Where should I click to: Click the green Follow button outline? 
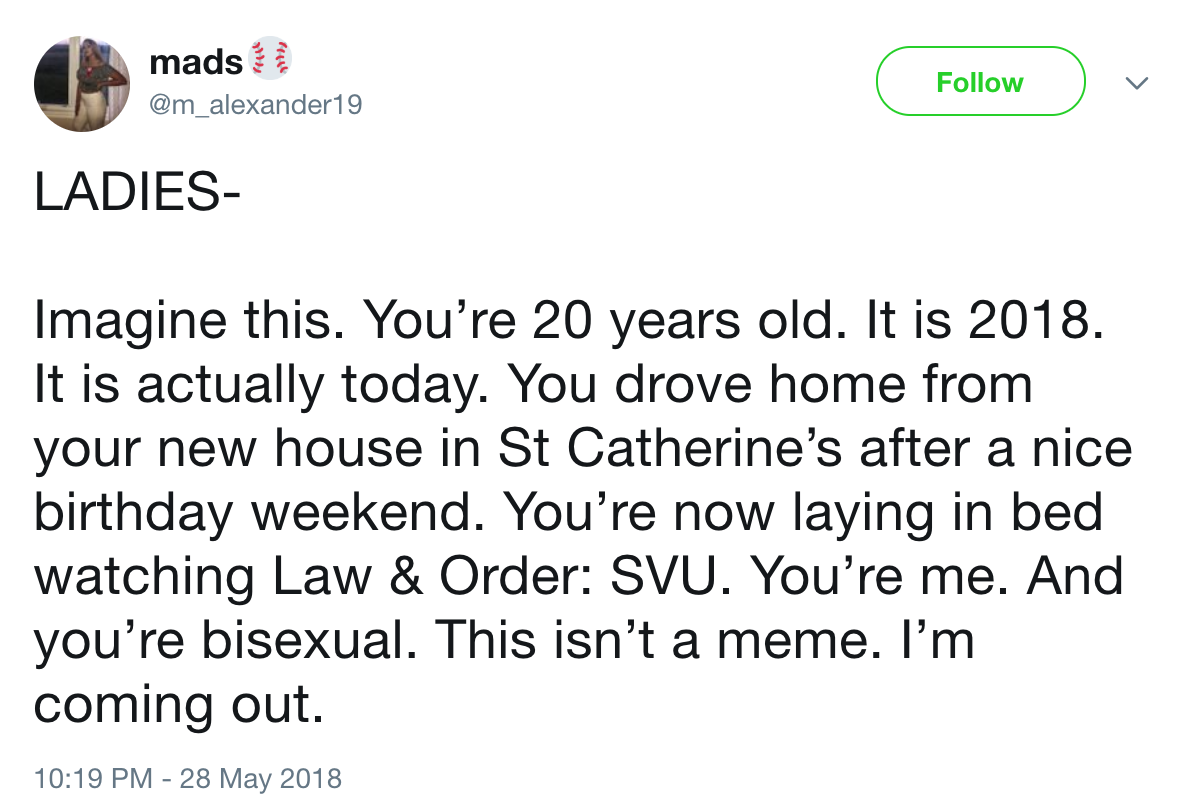pyautogui.click(x=980, y=81)
